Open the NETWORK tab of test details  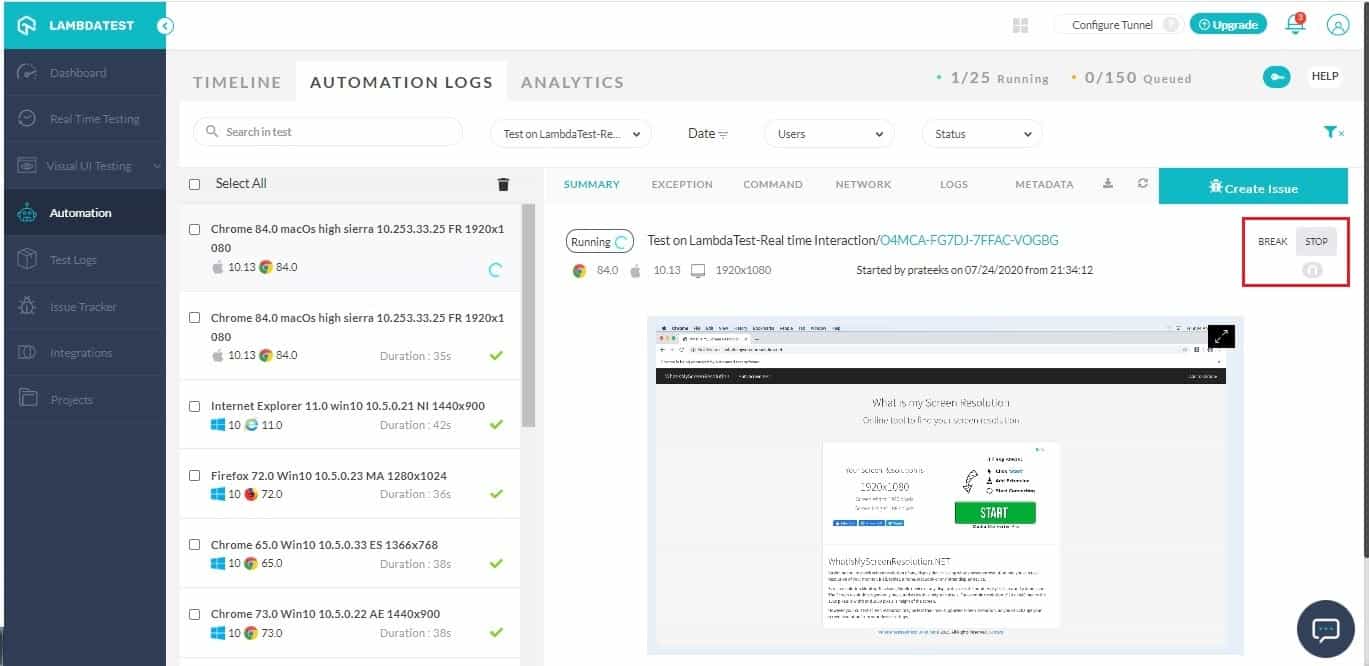[863, 184]
